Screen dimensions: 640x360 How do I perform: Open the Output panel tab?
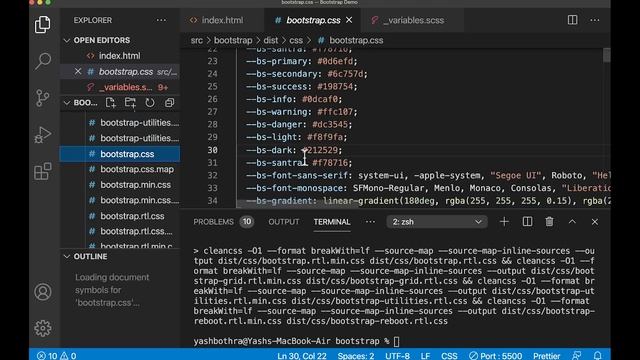(284, 222)
